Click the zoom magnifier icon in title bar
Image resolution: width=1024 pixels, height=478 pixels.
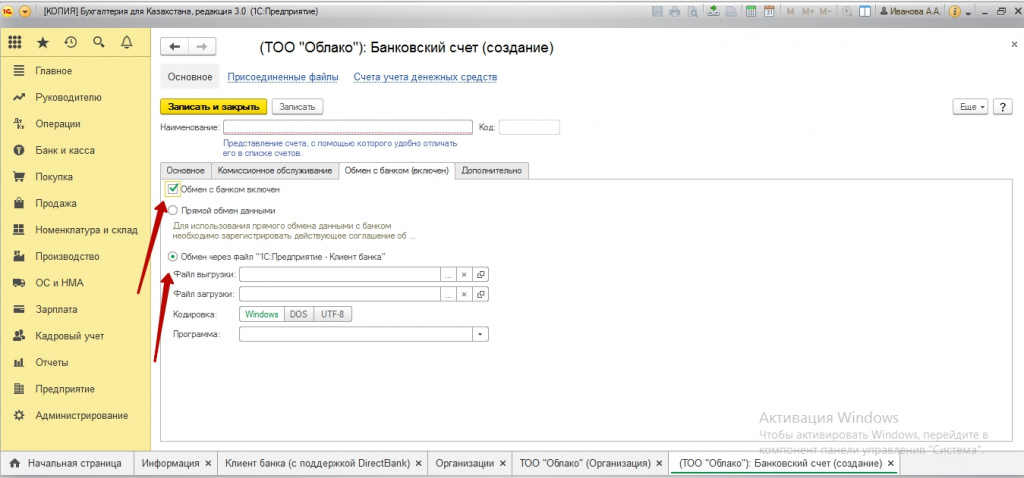(x=848, y=11)
